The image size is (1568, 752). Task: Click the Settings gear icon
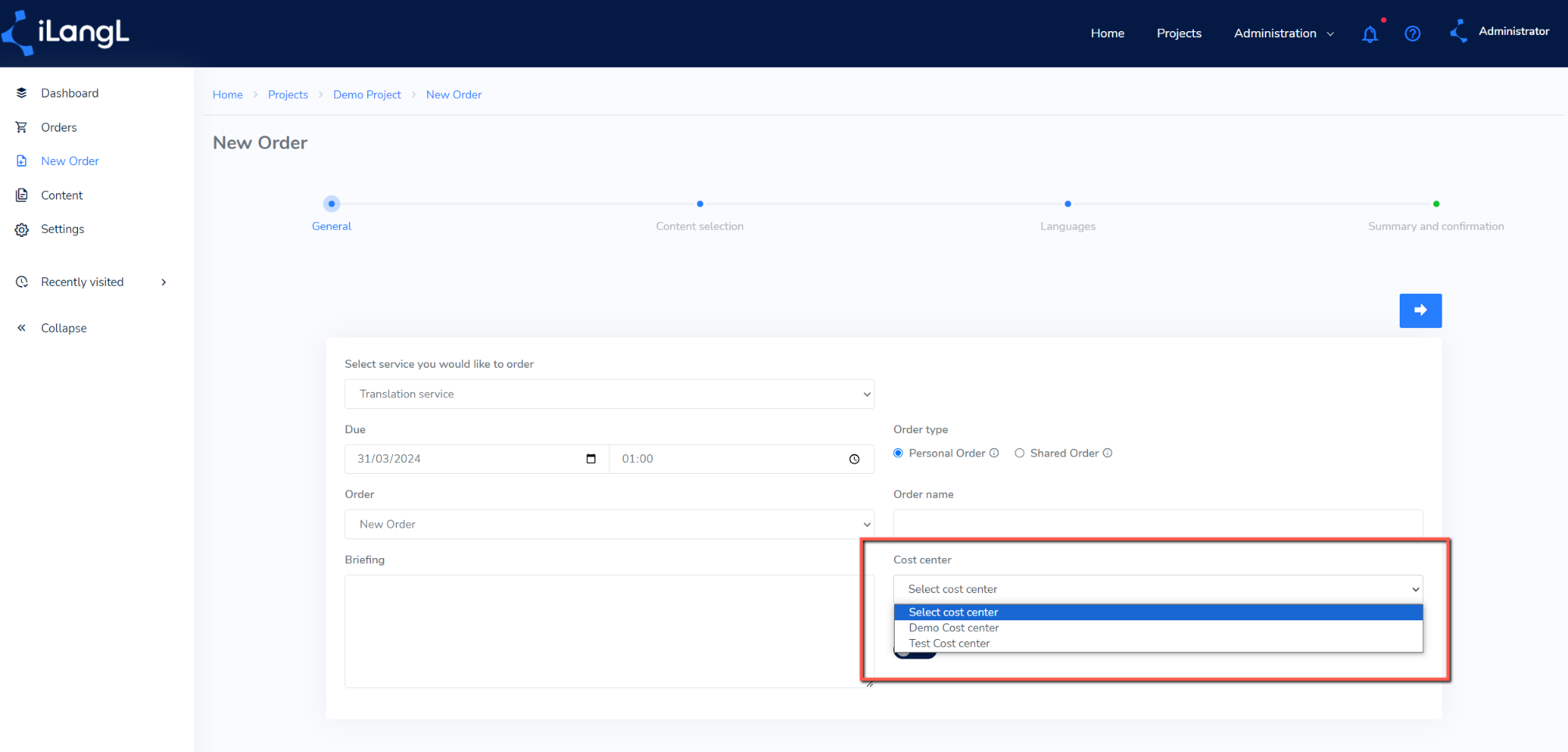pyautogui.click(x=22, y=229)
